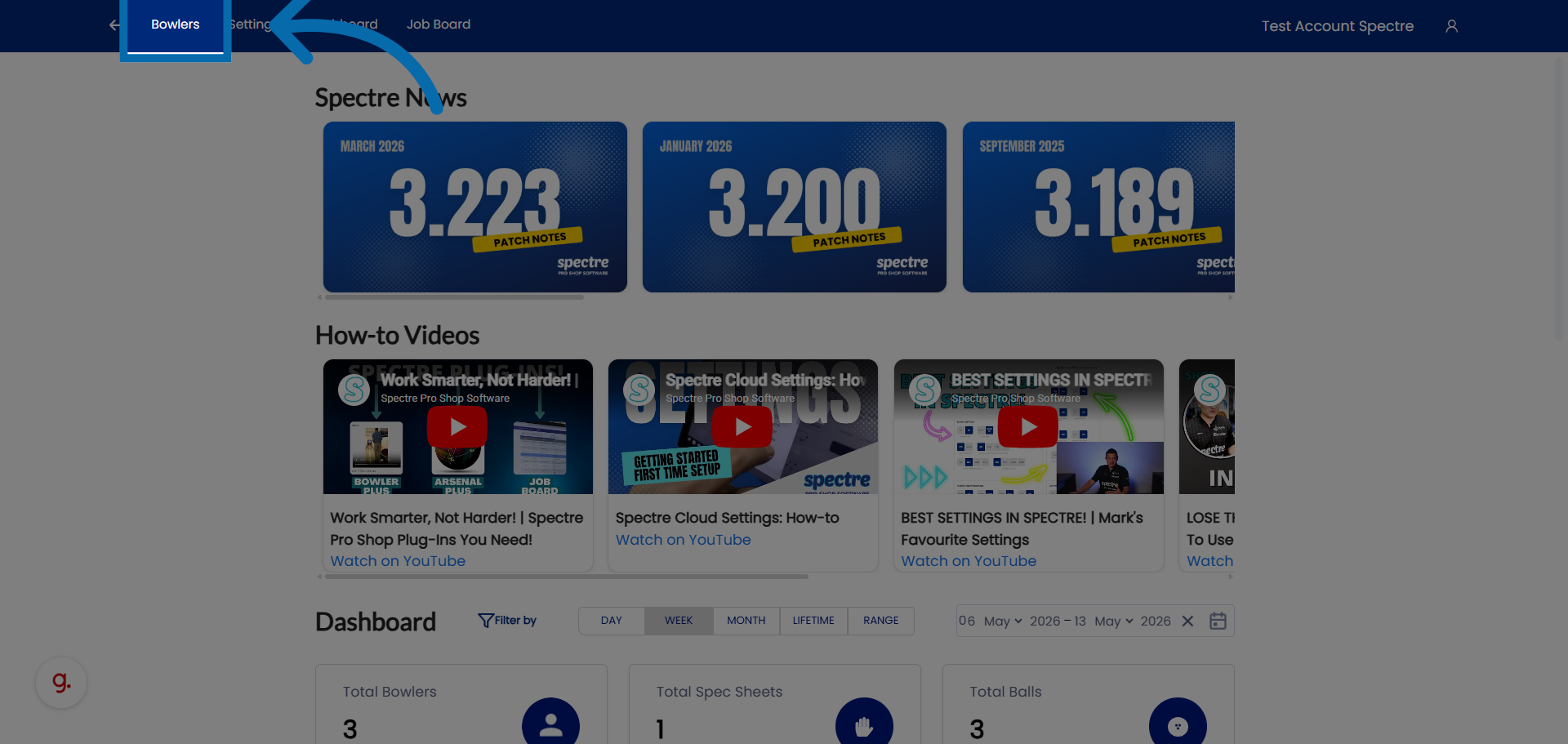
Task: Clear the date range with X icon
Action: tap(1187, 621)
